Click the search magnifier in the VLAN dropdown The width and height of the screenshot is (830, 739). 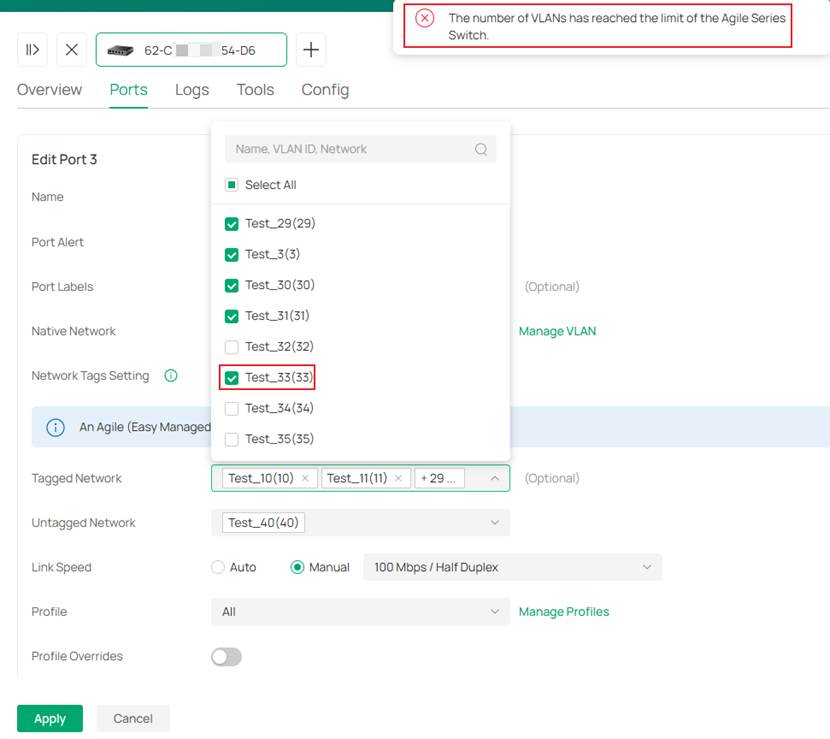[x=481, y=147]
